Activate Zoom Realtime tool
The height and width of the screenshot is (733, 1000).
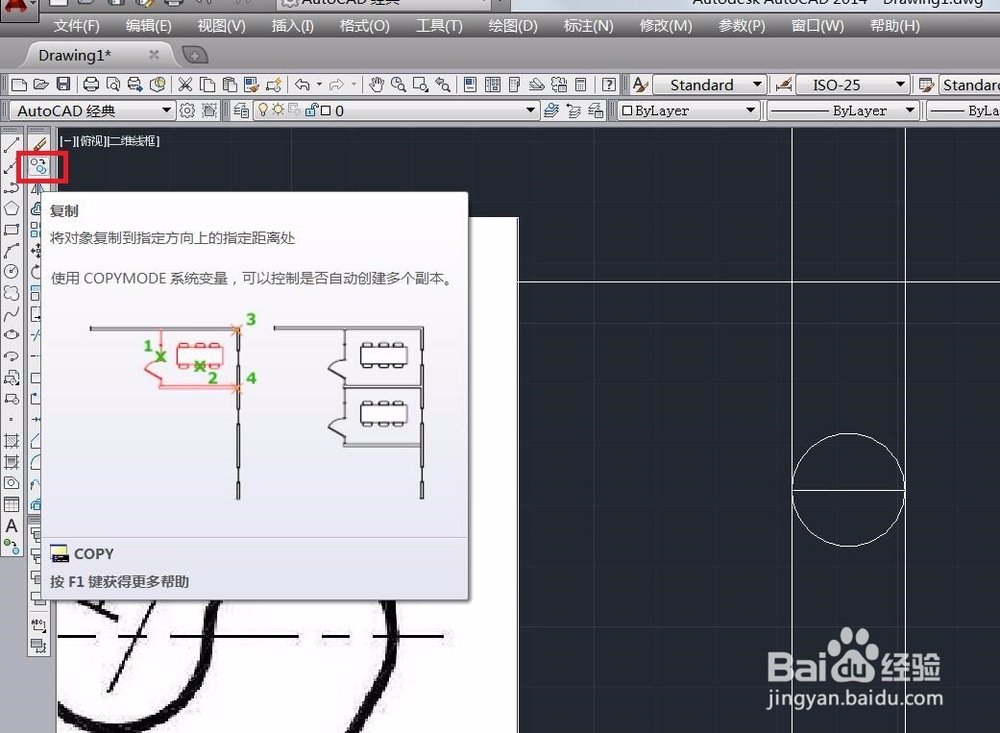(399, 84)
